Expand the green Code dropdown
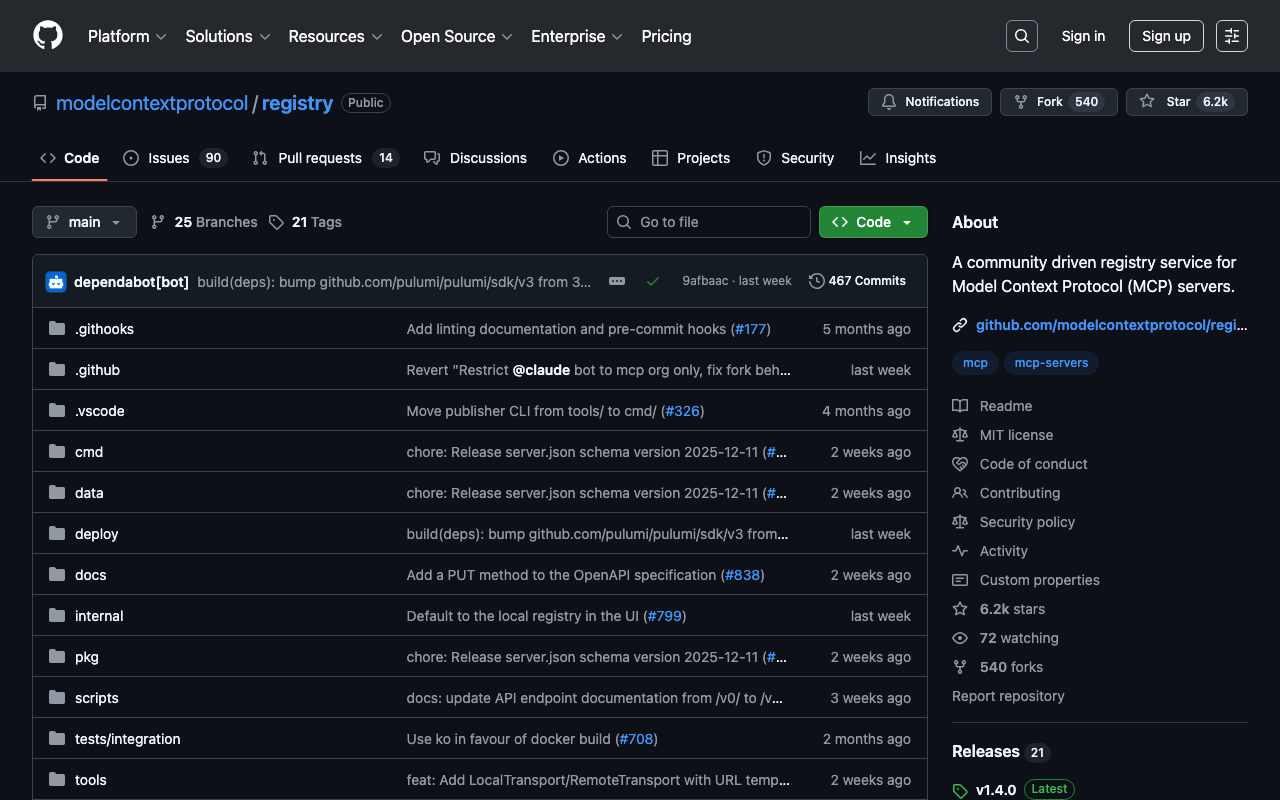 (873, 222)
